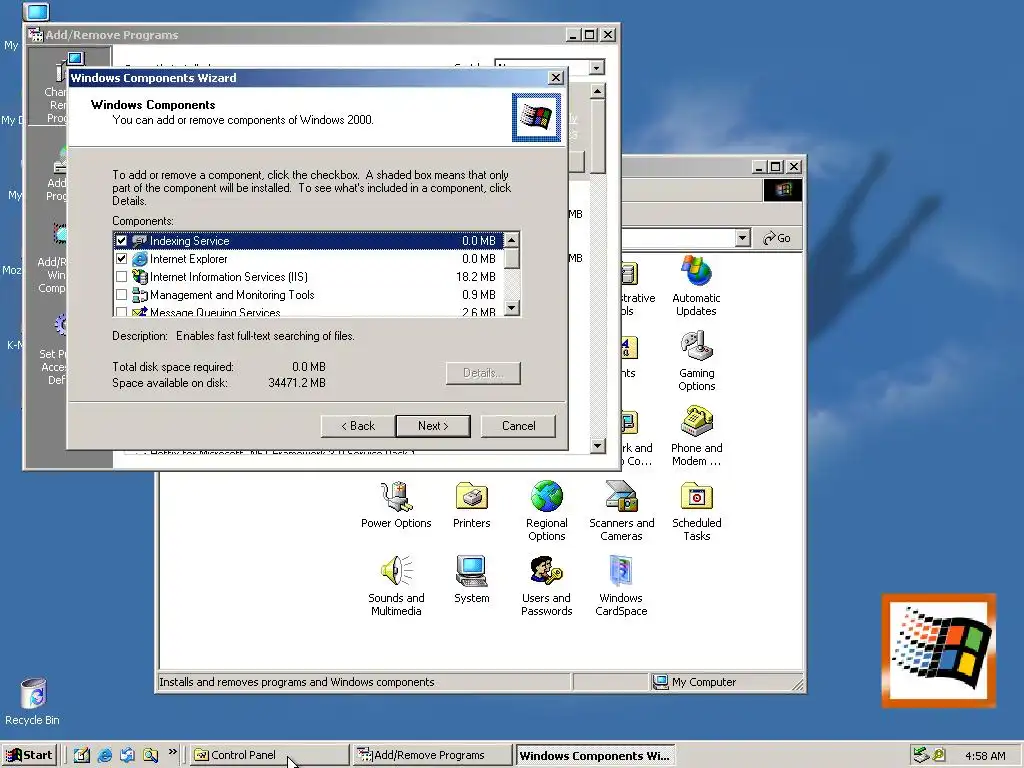Click down arrow of Add/Remove Programs scrollbar
This screenshot has height=768, width=1024.
tap(598, 446)
